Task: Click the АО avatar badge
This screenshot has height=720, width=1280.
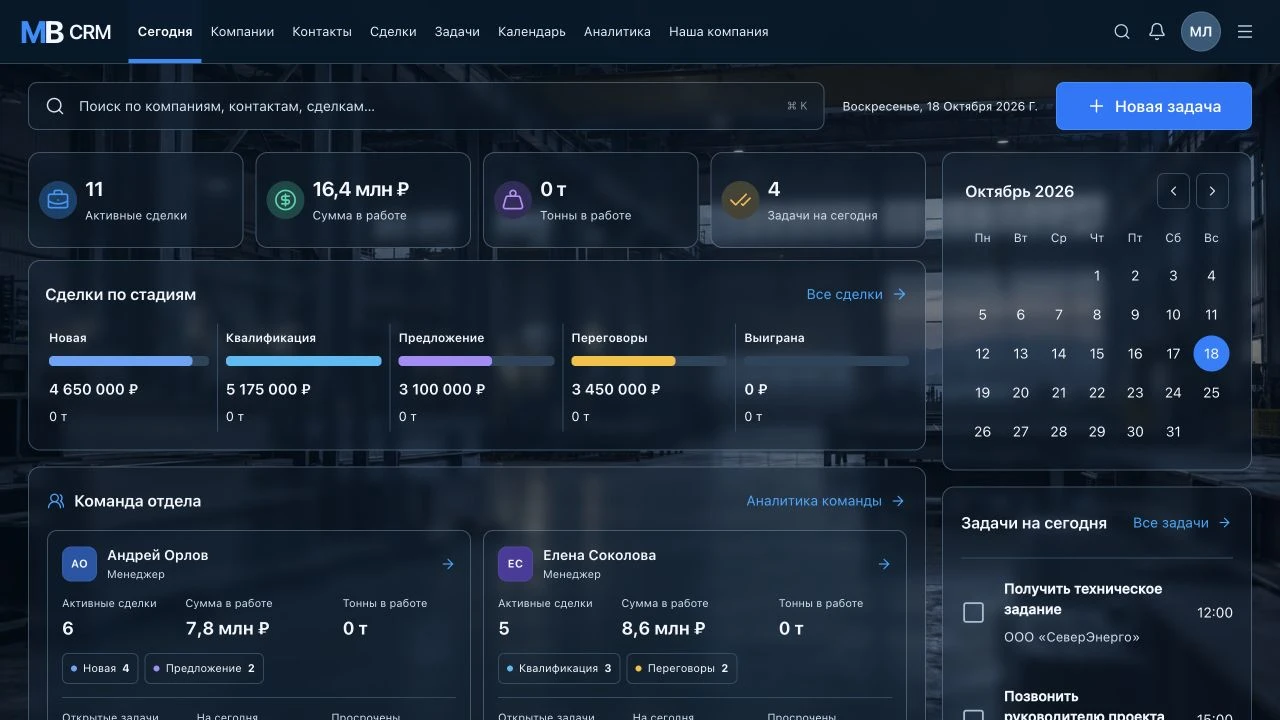Action: pos(79,564)
